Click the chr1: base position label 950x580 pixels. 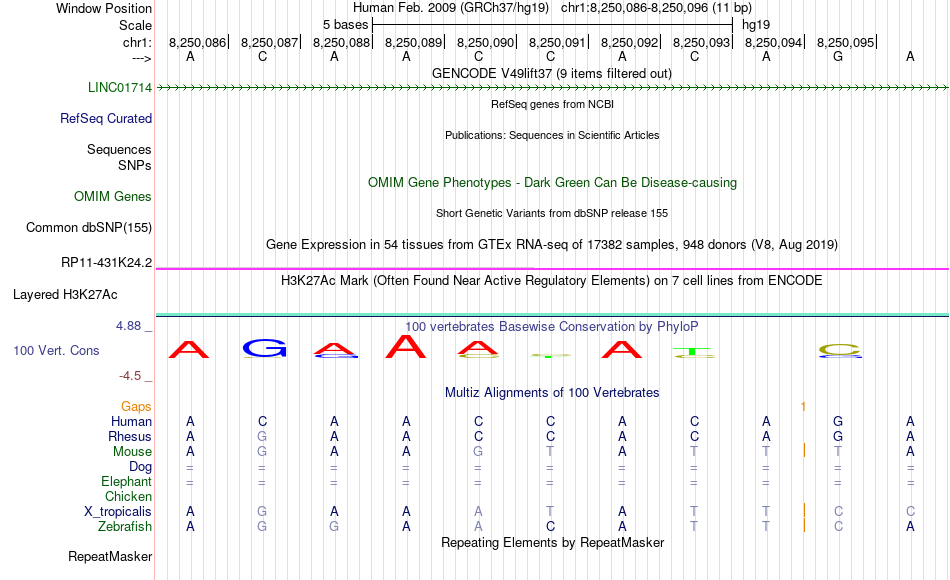tap(137, 42)
